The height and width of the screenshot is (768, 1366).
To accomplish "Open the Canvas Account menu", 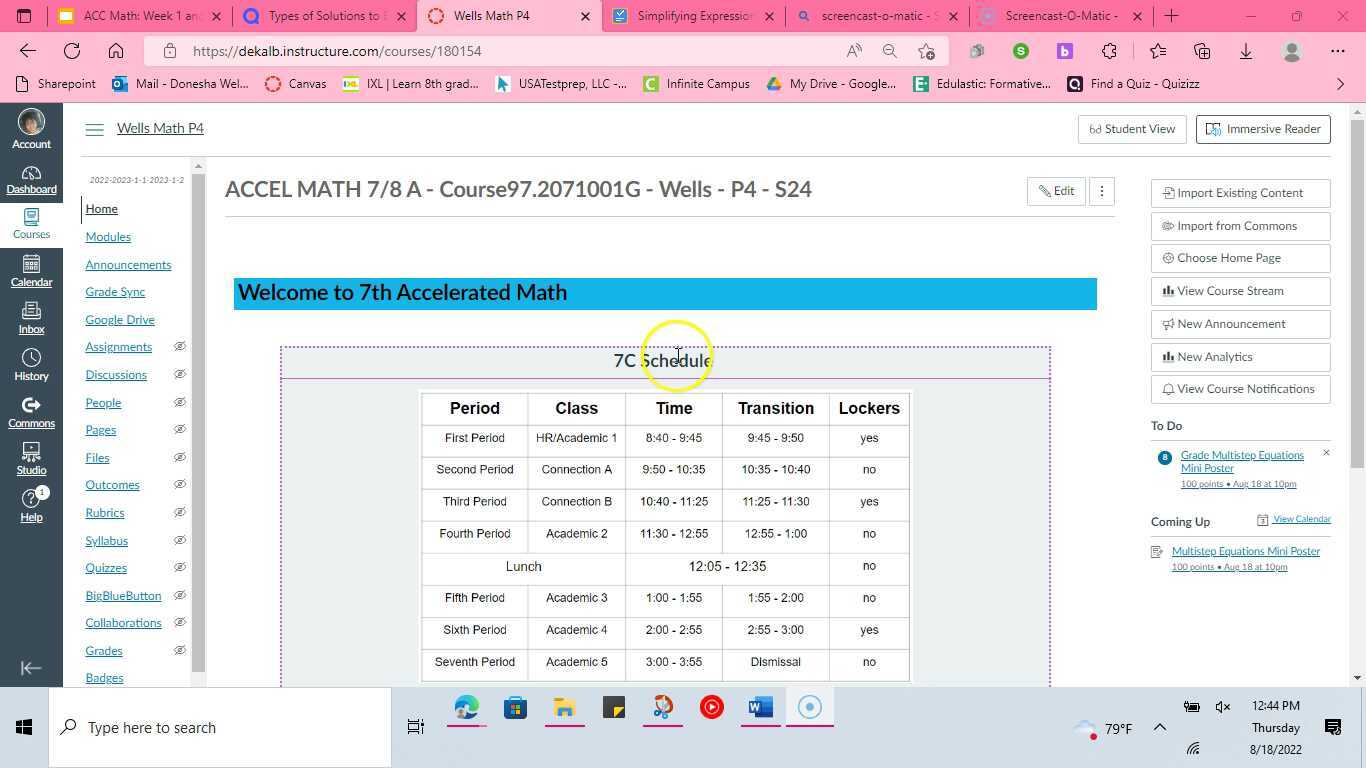I will (x=31, y=130).
